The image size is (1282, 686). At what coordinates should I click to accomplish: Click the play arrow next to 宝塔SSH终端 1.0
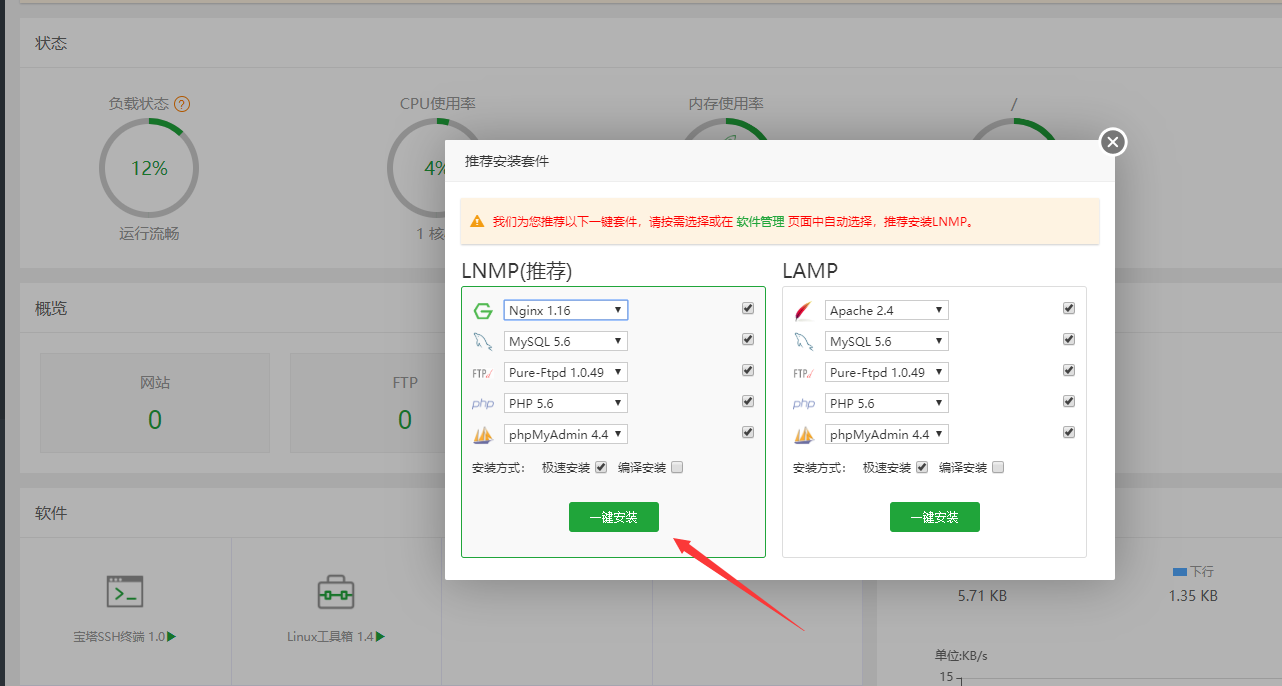tap(172, 636)
